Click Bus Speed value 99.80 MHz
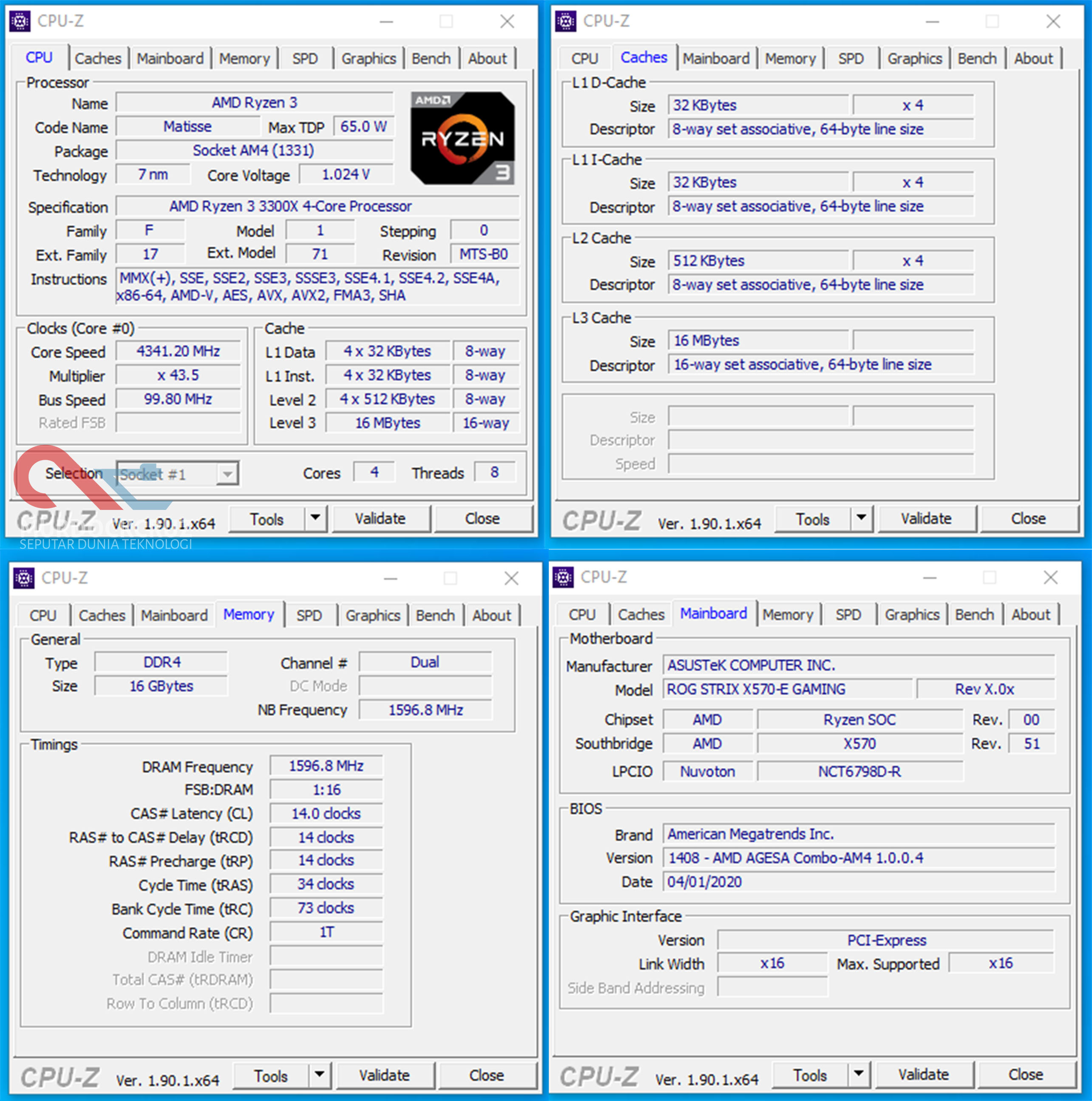 (178, 399)
